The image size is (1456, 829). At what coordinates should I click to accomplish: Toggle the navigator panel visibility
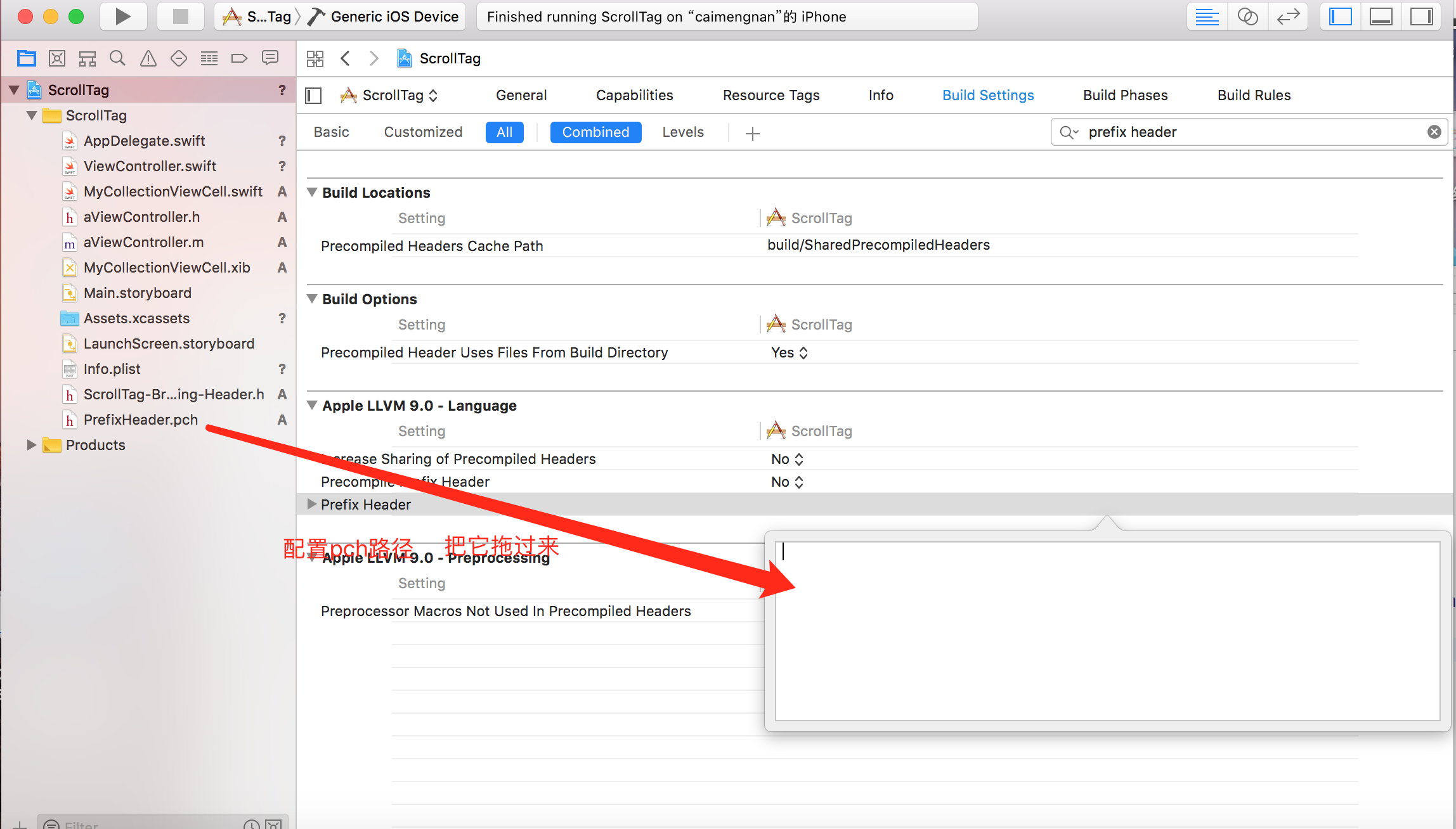pos(1341,16)
